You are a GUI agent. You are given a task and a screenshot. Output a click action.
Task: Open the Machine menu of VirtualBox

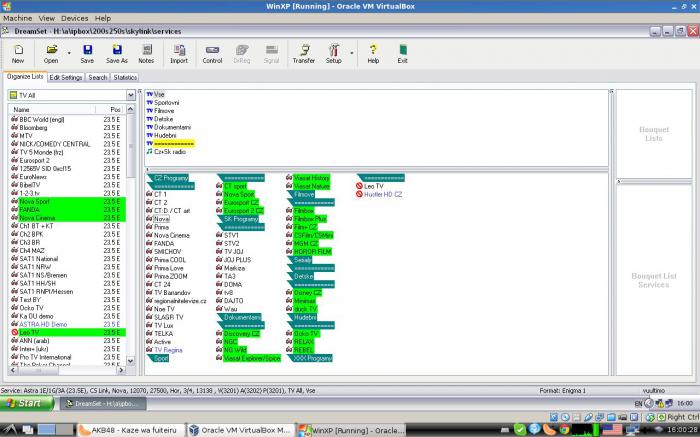(x=17, y=18)
